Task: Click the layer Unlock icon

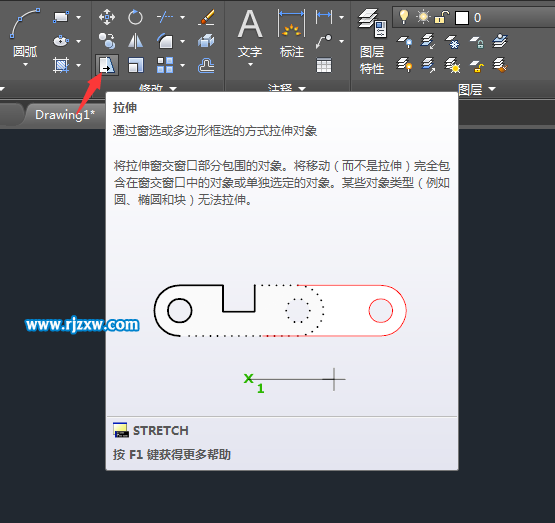Action: pyautogui.click(x=476, y=66)
